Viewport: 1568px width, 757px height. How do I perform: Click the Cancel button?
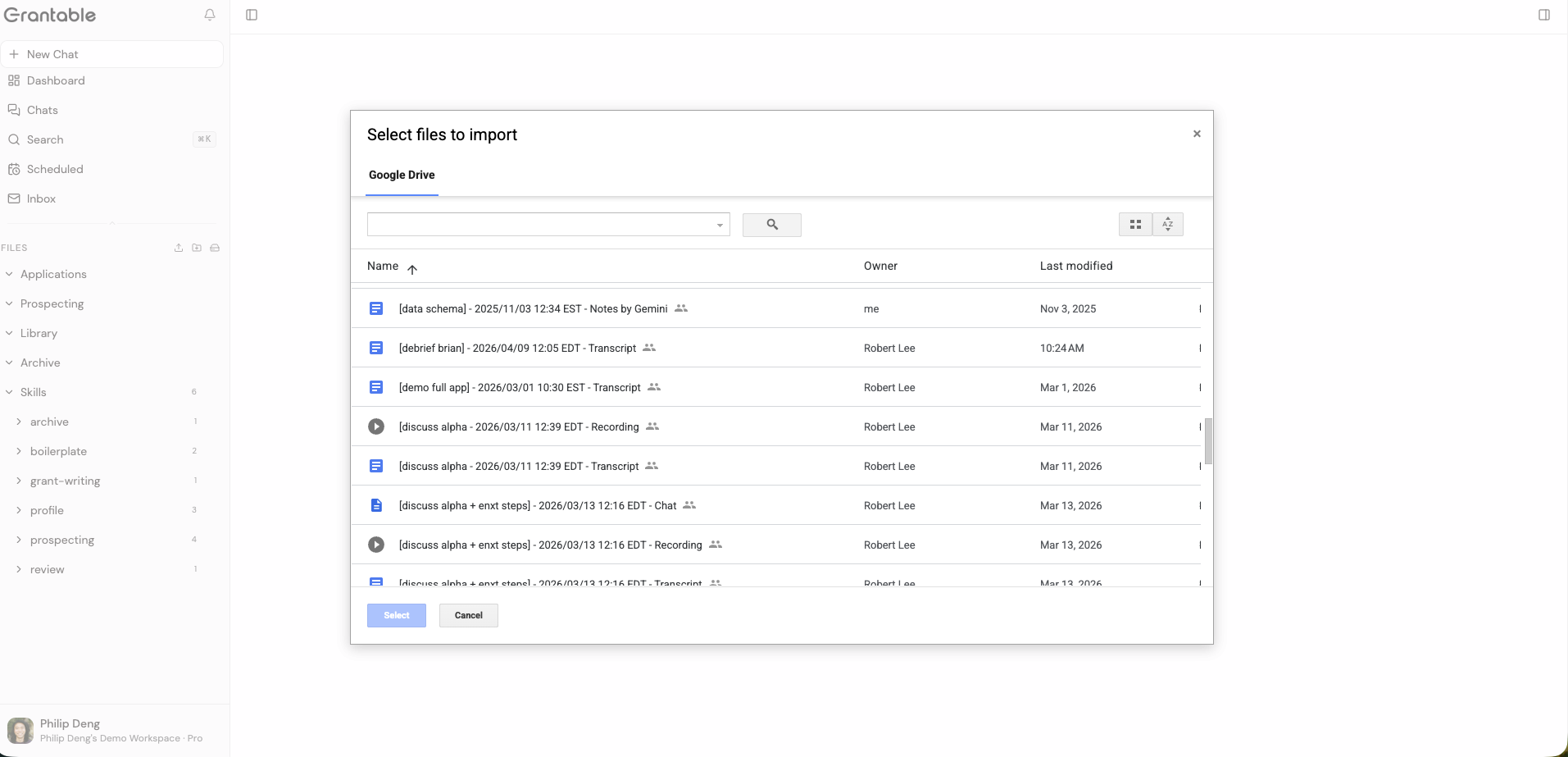pyautogui.click(x=469, y=615)
